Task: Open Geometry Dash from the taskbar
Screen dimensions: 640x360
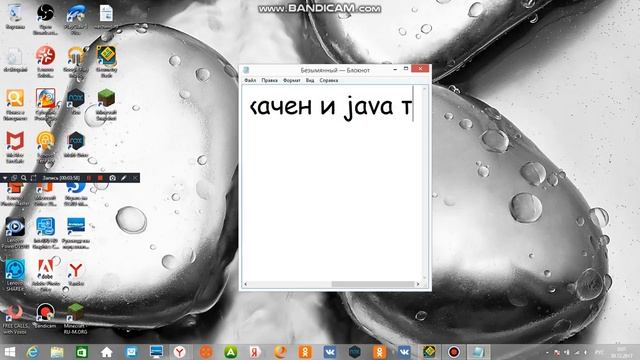Action: [429, 352]
